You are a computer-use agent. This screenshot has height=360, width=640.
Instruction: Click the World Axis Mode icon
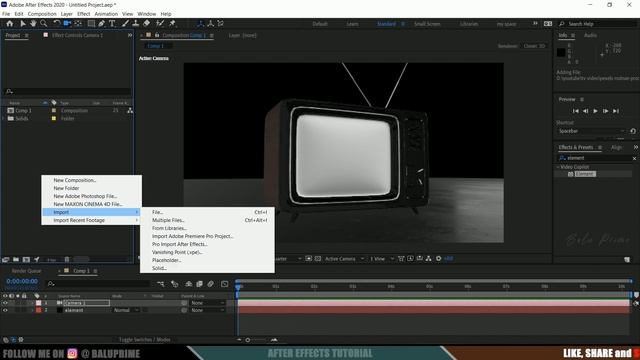pos(211,24)
